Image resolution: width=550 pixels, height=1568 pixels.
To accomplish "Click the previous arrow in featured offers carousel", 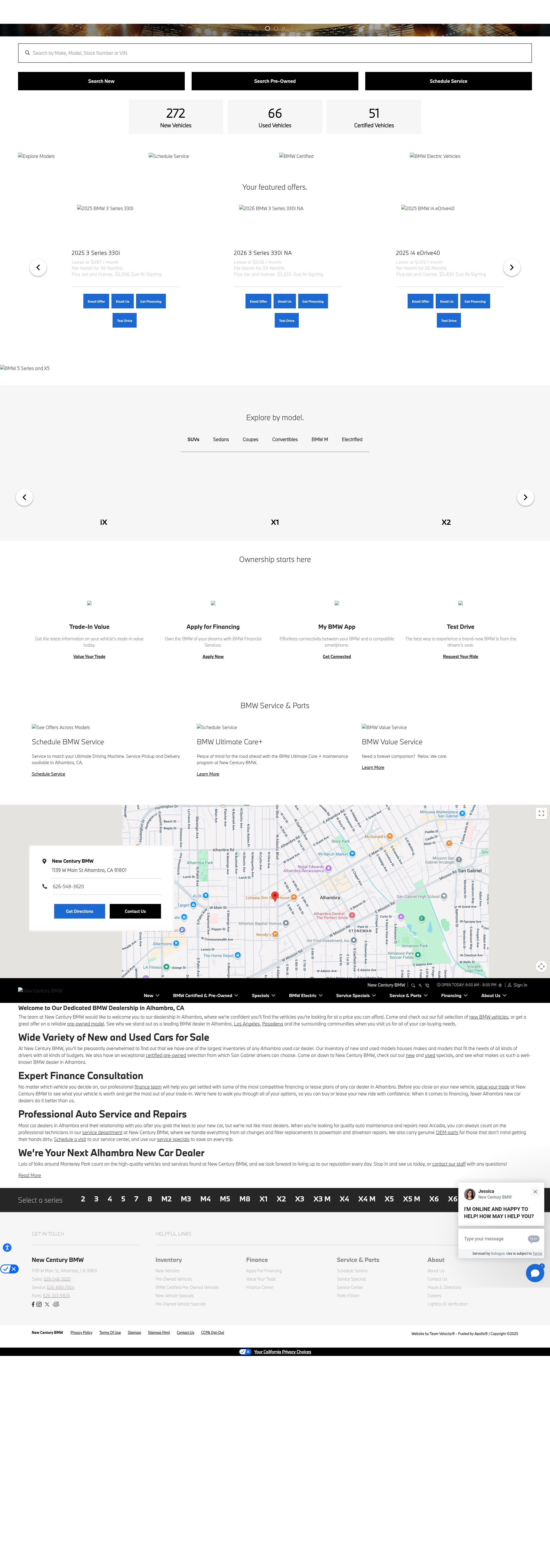I will point(38,267).
